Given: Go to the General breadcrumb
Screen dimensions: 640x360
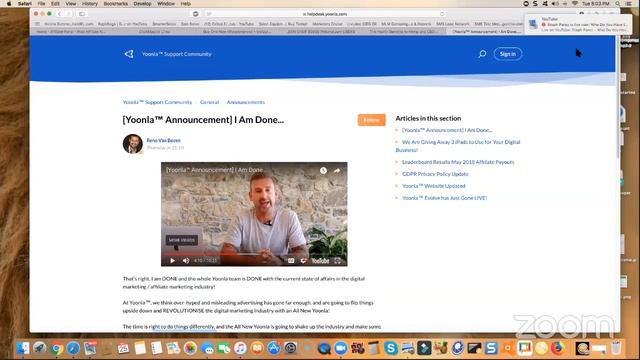Looking at the screenshot, I should (x=209, y=102).
